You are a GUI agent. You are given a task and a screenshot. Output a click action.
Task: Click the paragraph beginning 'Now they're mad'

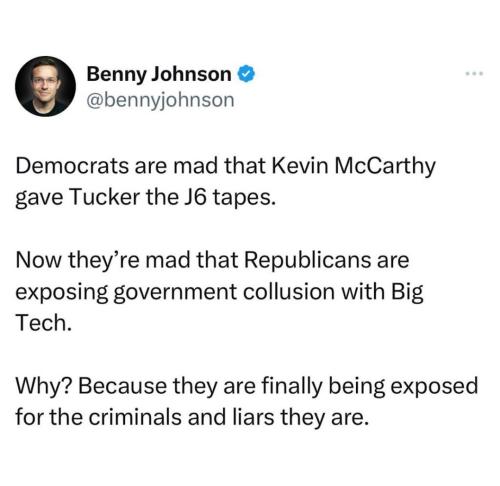click(220, 291)
